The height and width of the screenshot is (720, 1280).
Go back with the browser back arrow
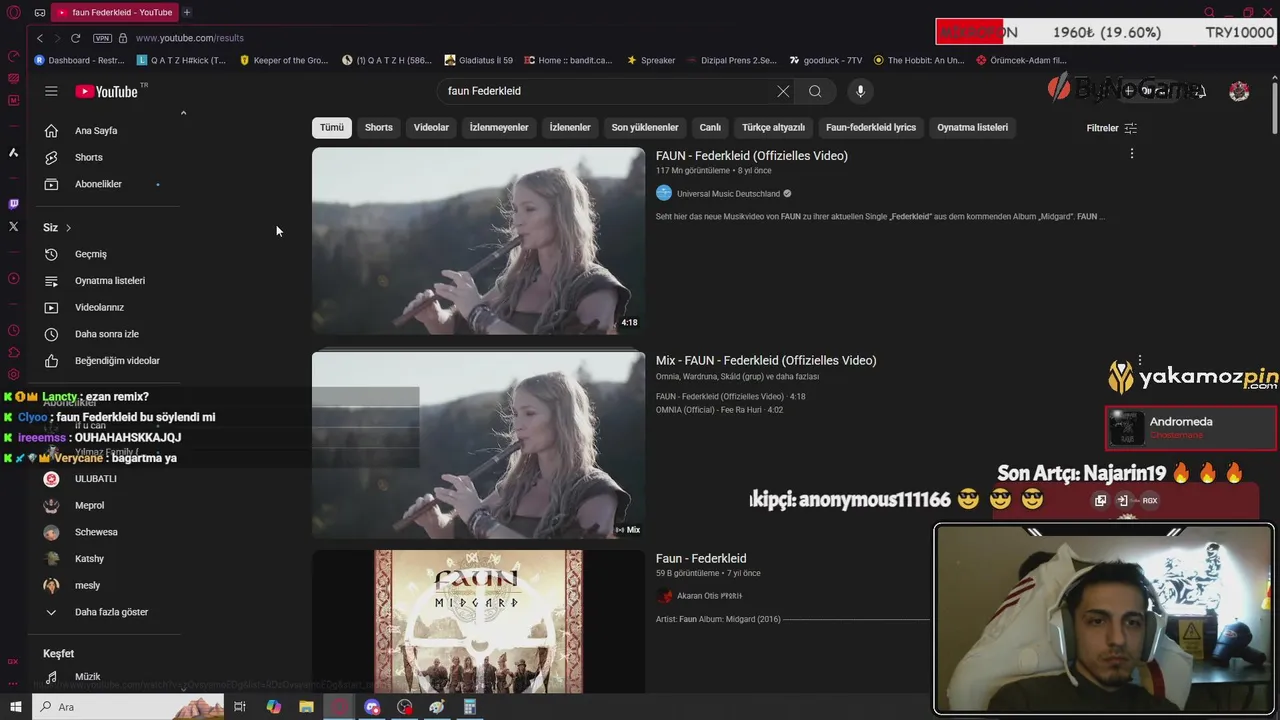click(40, 38)
